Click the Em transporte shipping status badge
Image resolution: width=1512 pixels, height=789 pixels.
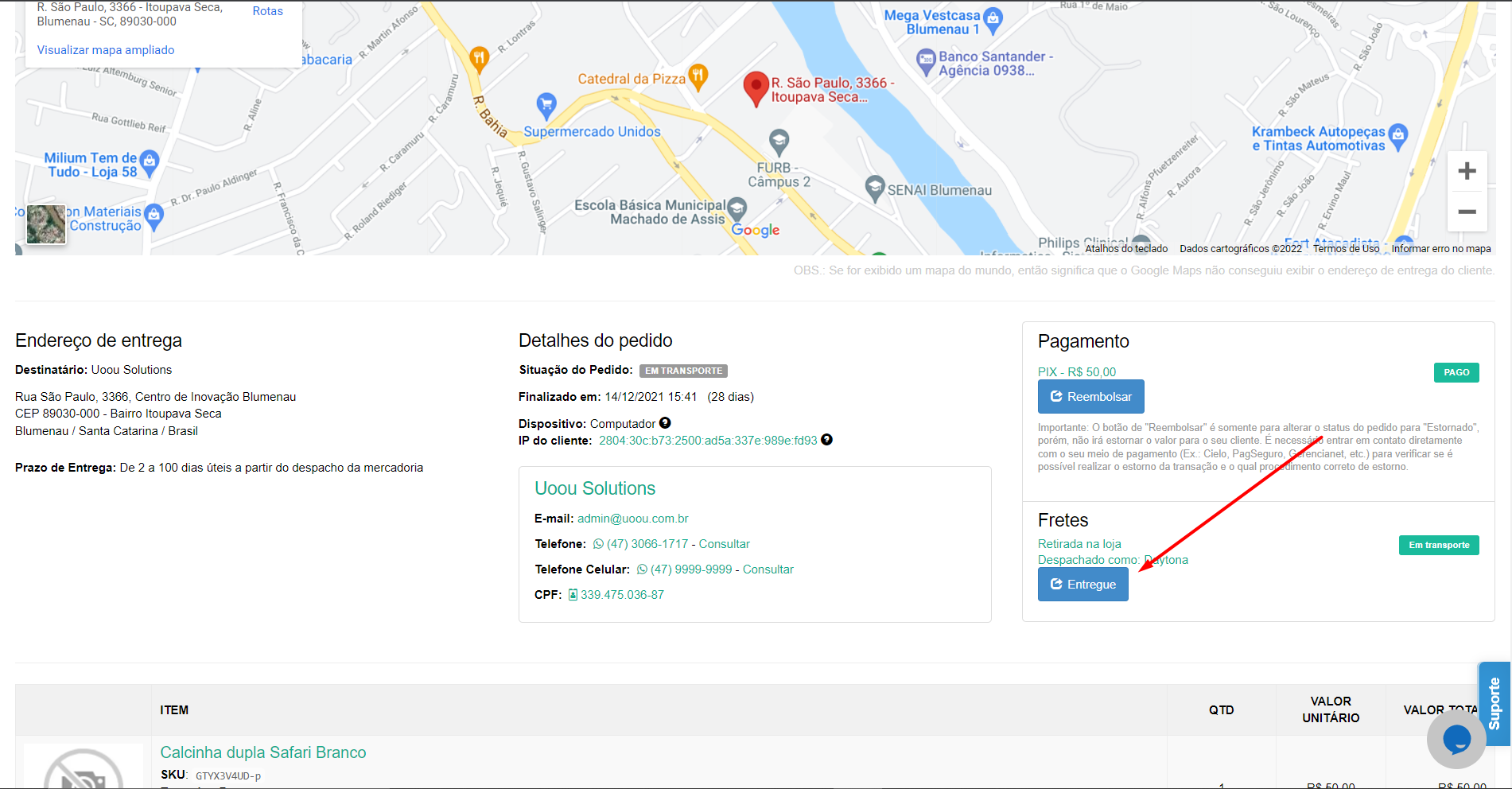(x=1439, y=545)
